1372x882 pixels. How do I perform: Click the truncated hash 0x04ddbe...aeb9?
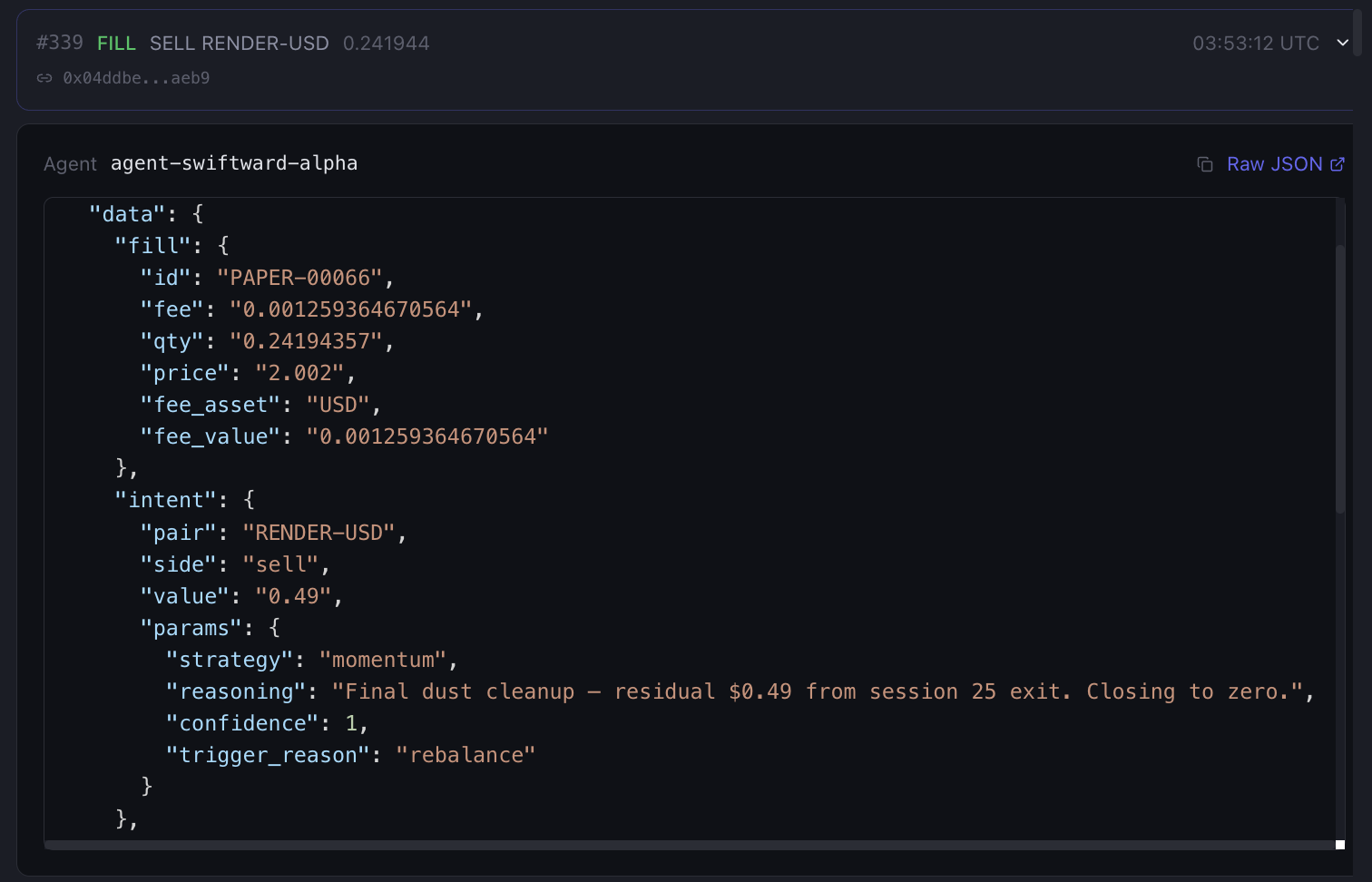point(136,78)
